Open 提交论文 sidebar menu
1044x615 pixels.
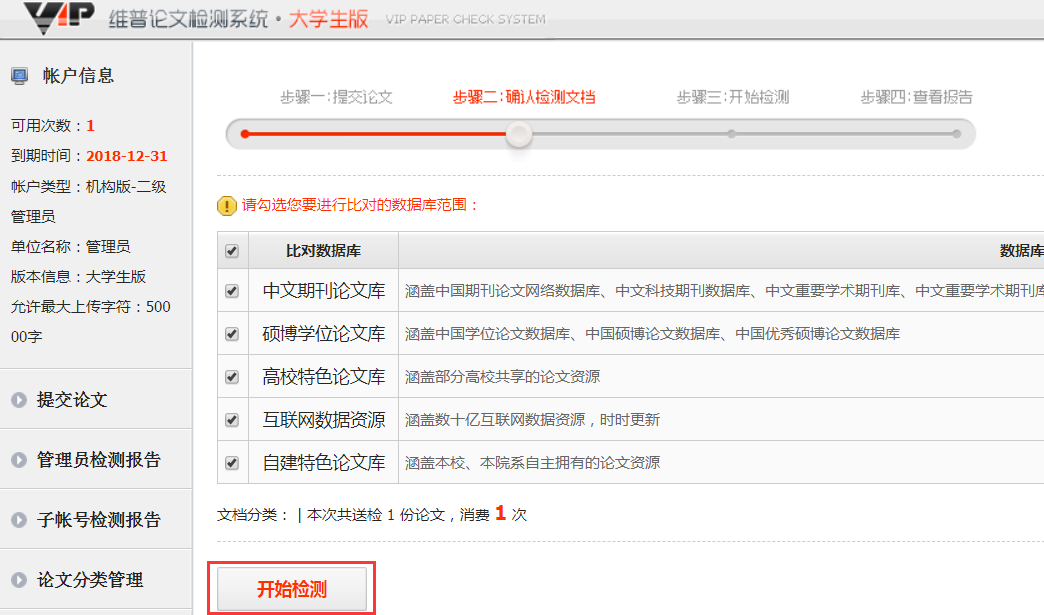[72, 400]
